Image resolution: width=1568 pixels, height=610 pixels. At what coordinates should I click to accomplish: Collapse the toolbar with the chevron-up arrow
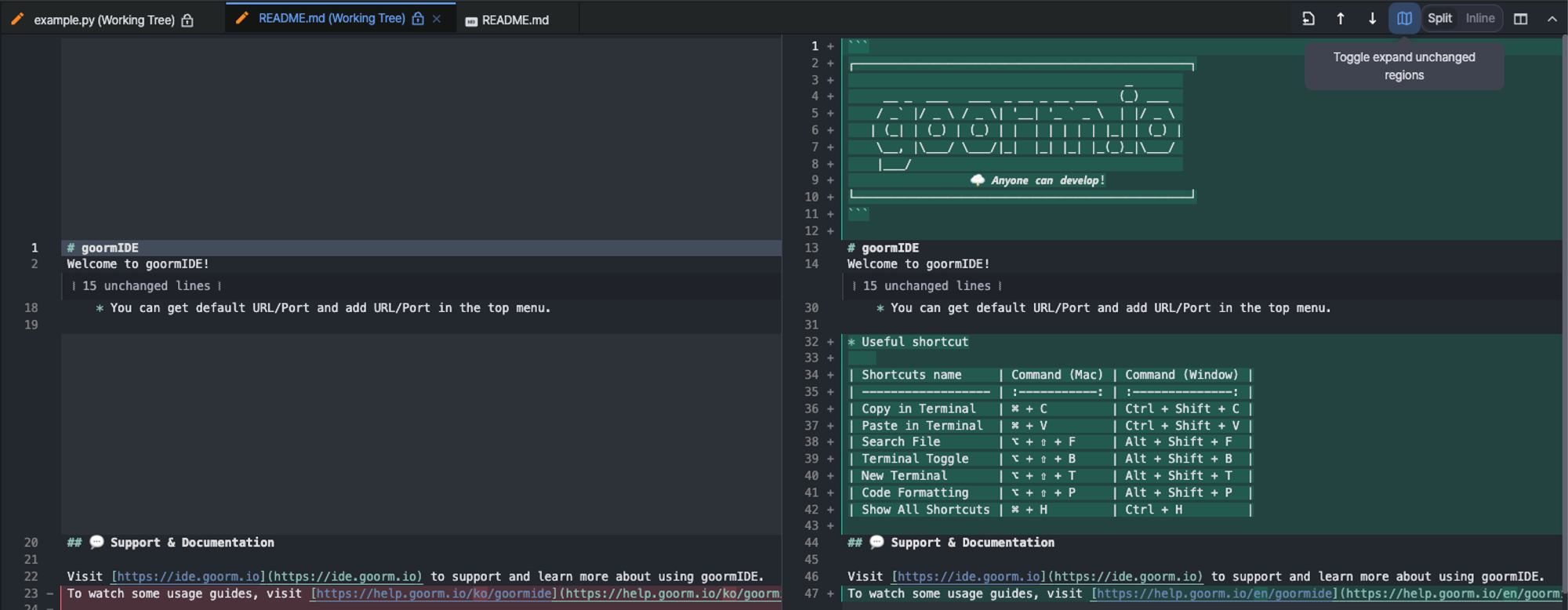point(1552,19)
